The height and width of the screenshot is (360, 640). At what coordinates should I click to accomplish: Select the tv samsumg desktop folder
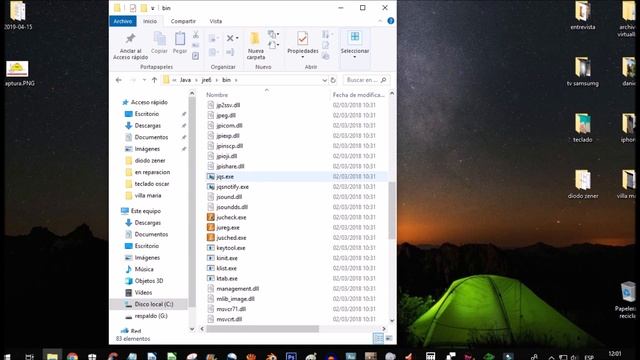pyautogui.click(x=582, y=72)
